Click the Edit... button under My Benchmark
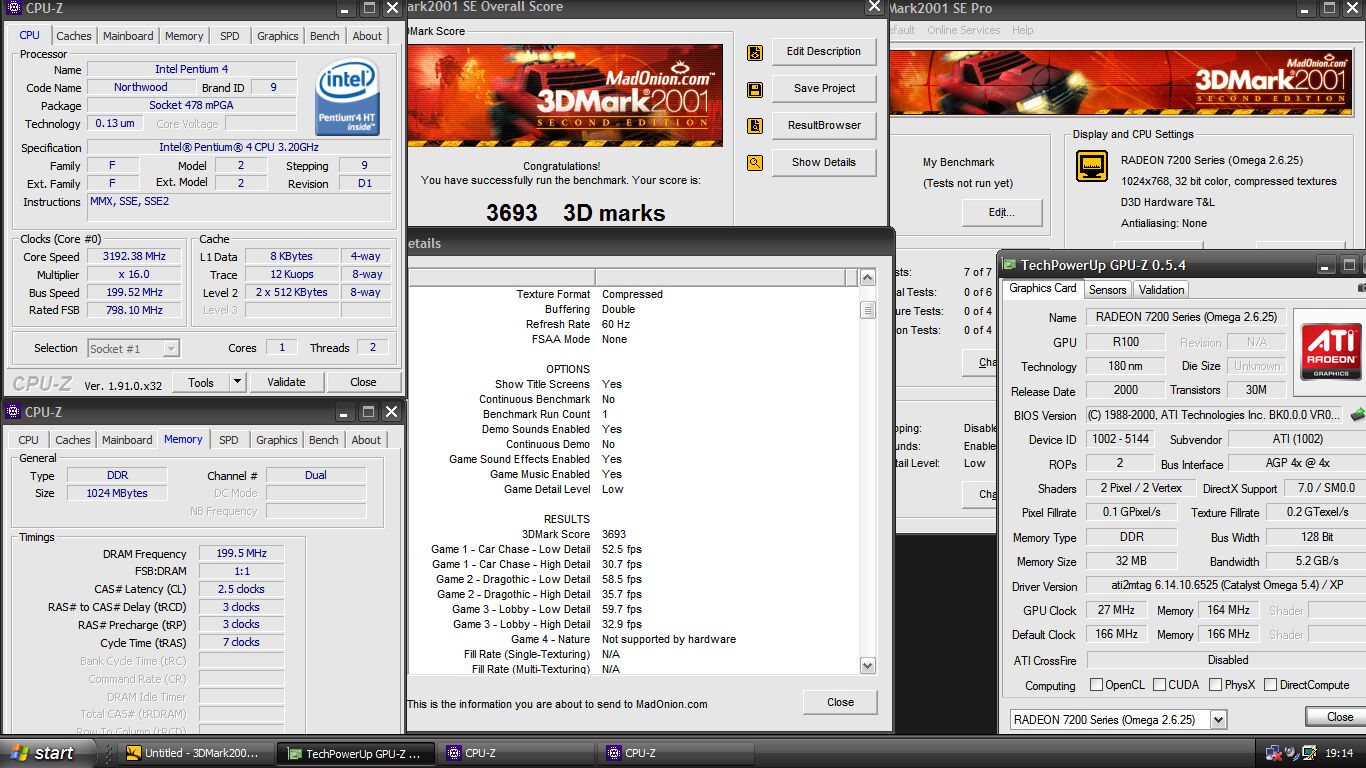The width and height of the screenshot is (1366, 768). click(x=1002, y=213)
